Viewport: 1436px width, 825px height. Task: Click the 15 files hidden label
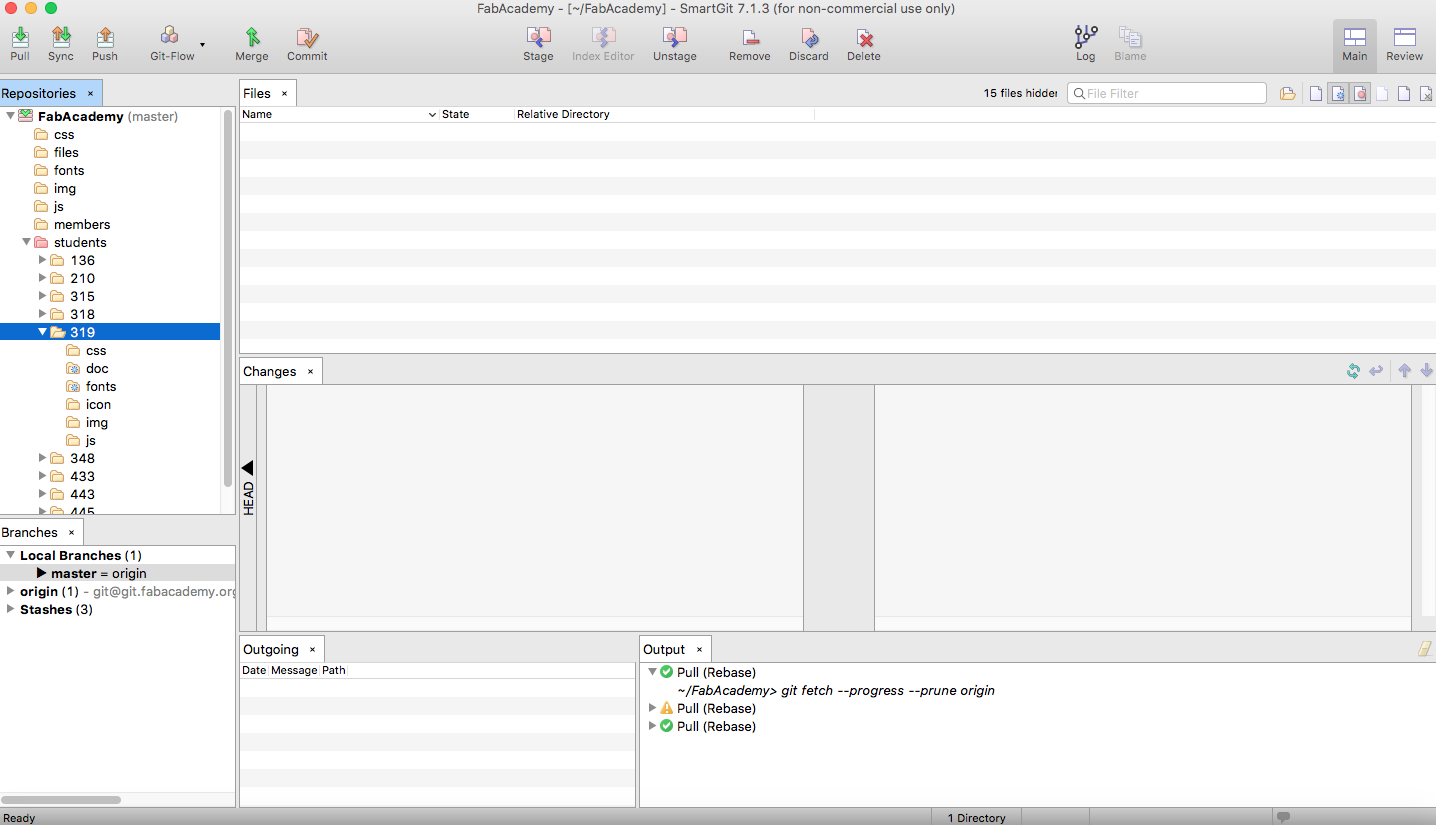pyautogui.click(x=1020, y=93)
